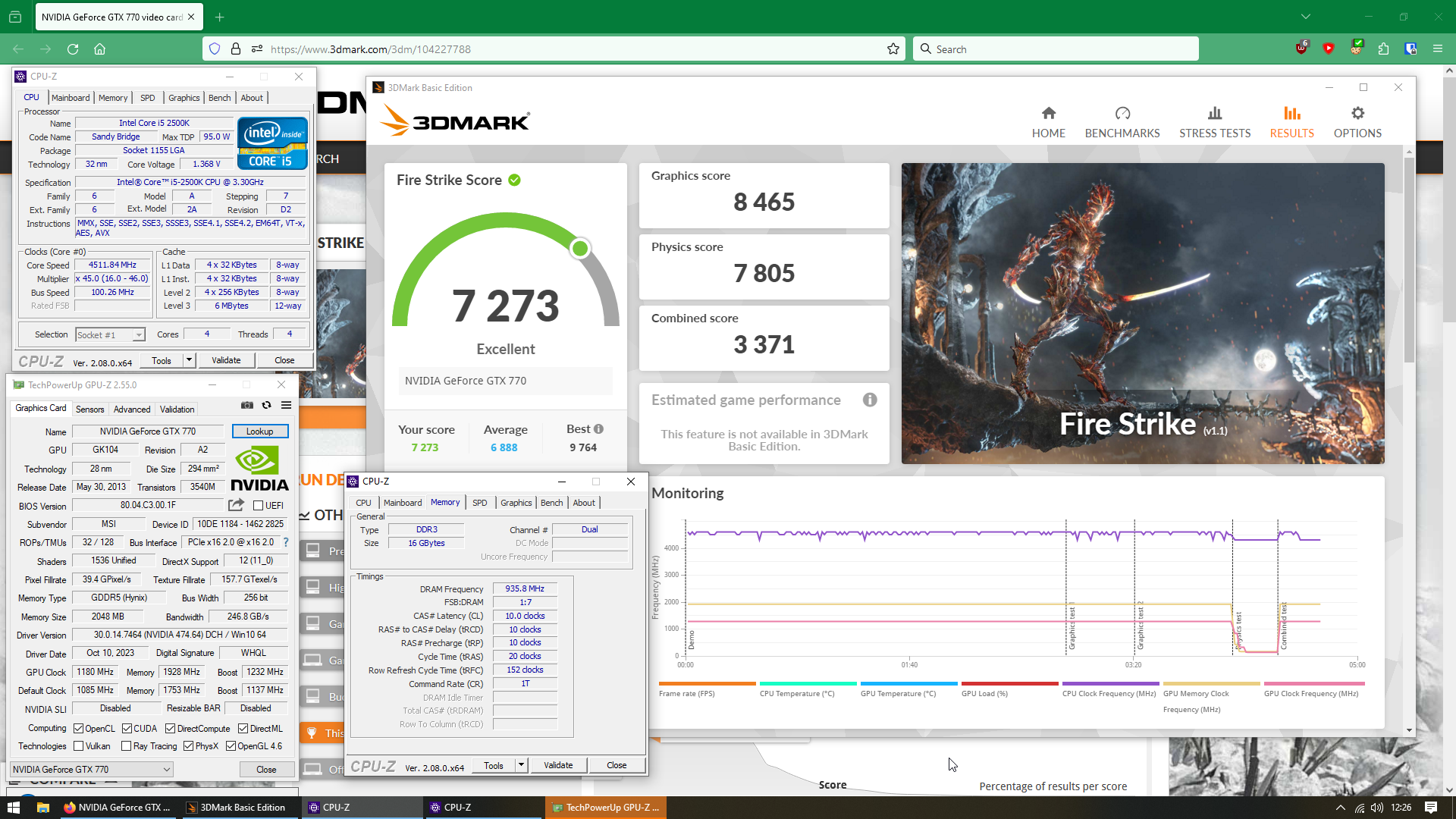Open Bench tab in top CPU-Z window
1456x819 pixels.
tap(219, 98)
